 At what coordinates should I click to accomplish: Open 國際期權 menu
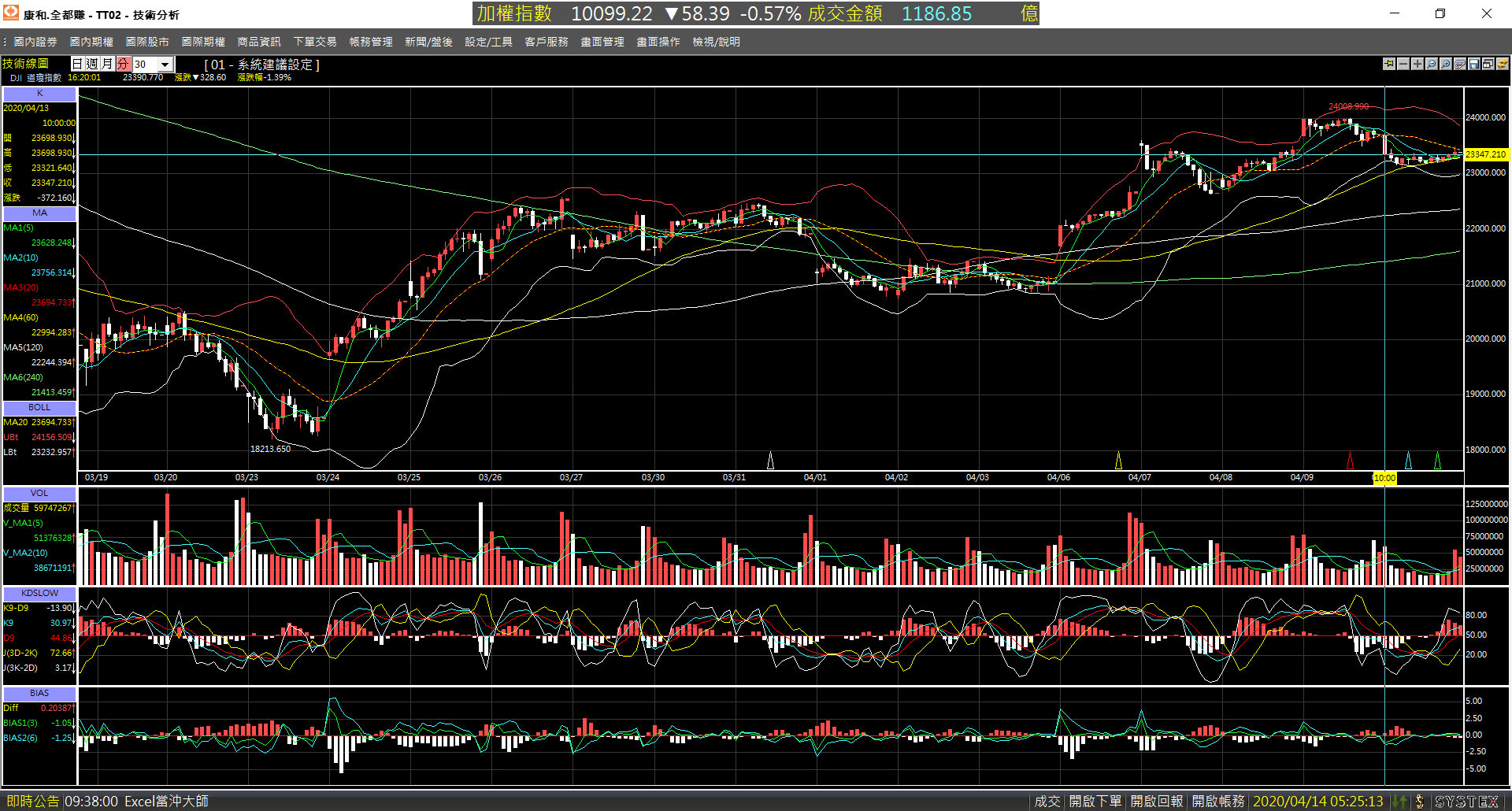click(203, 42)
